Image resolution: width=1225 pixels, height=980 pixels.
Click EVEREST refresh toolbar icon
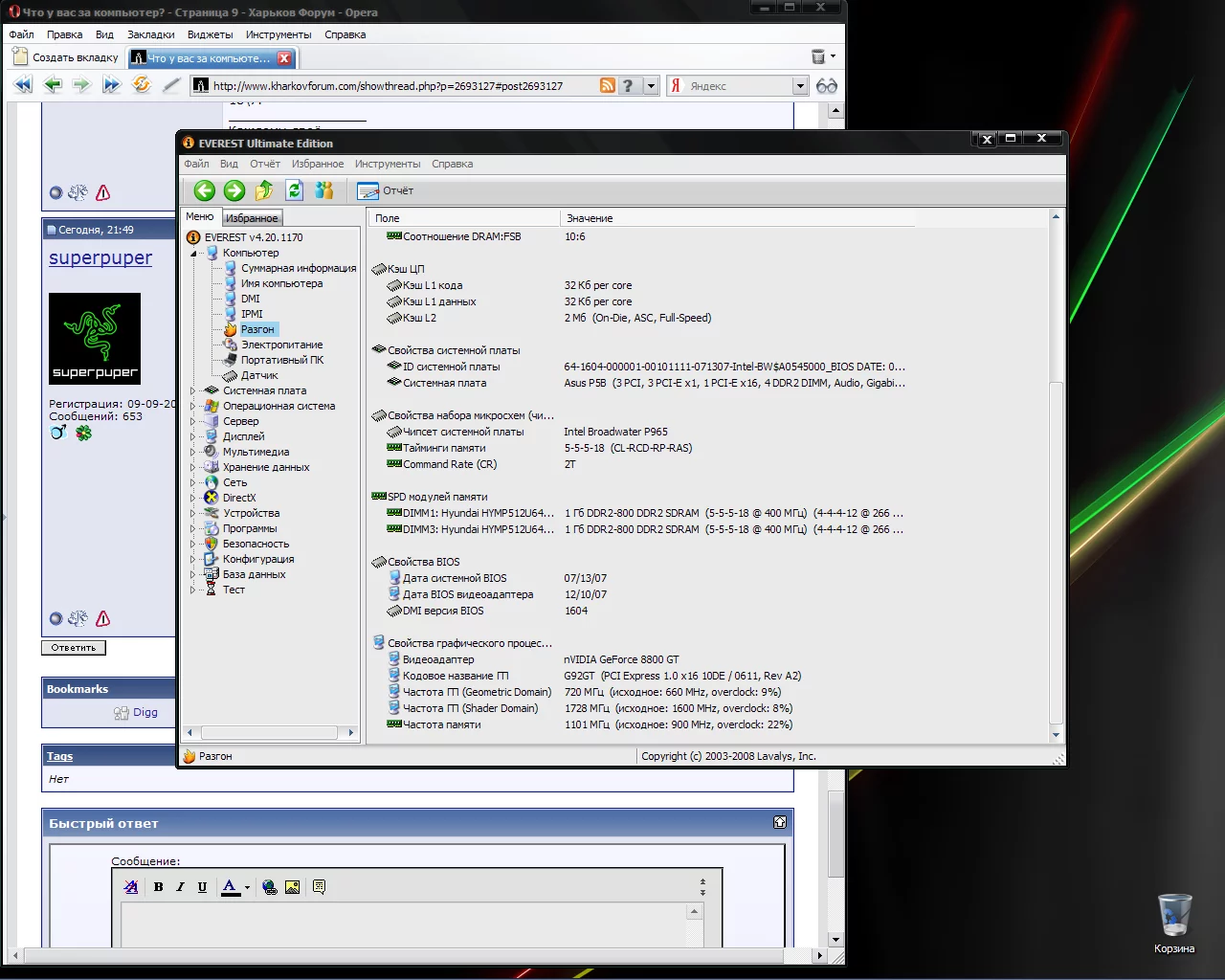click(295, 190)
